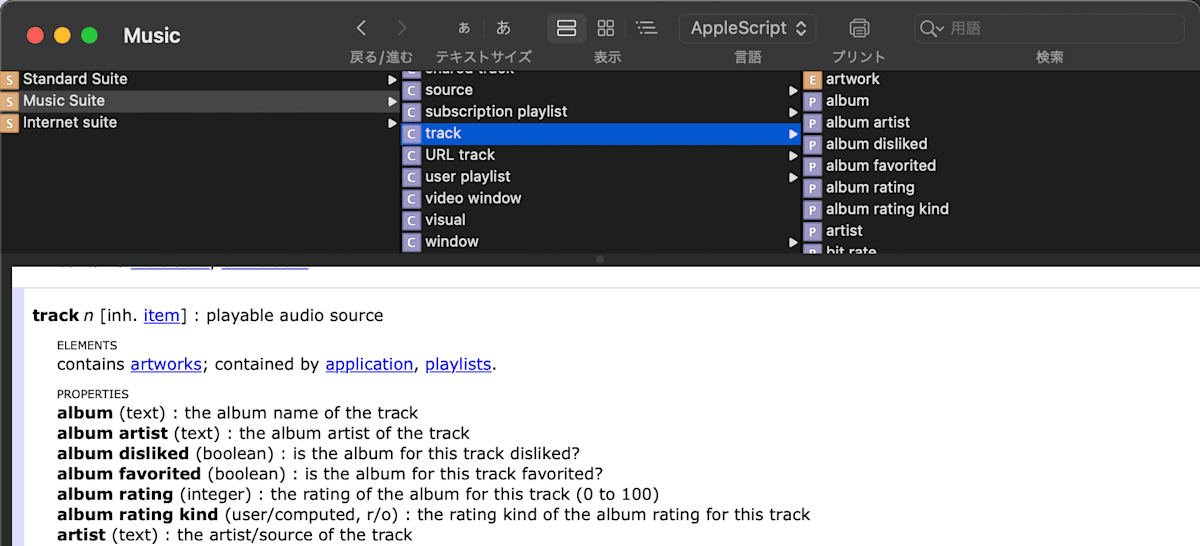
Task: Select the source class
Action: (x=601, y=90)
